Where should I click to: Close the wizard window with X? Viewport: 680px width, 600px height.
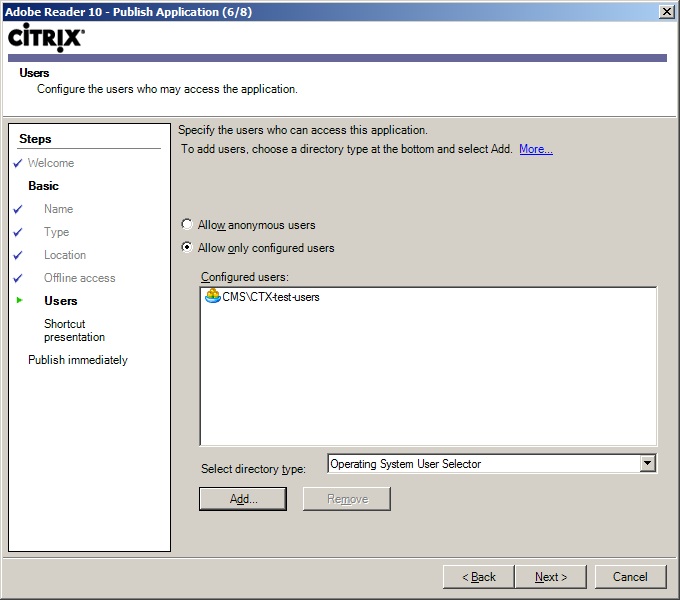[x=667, y=12]
